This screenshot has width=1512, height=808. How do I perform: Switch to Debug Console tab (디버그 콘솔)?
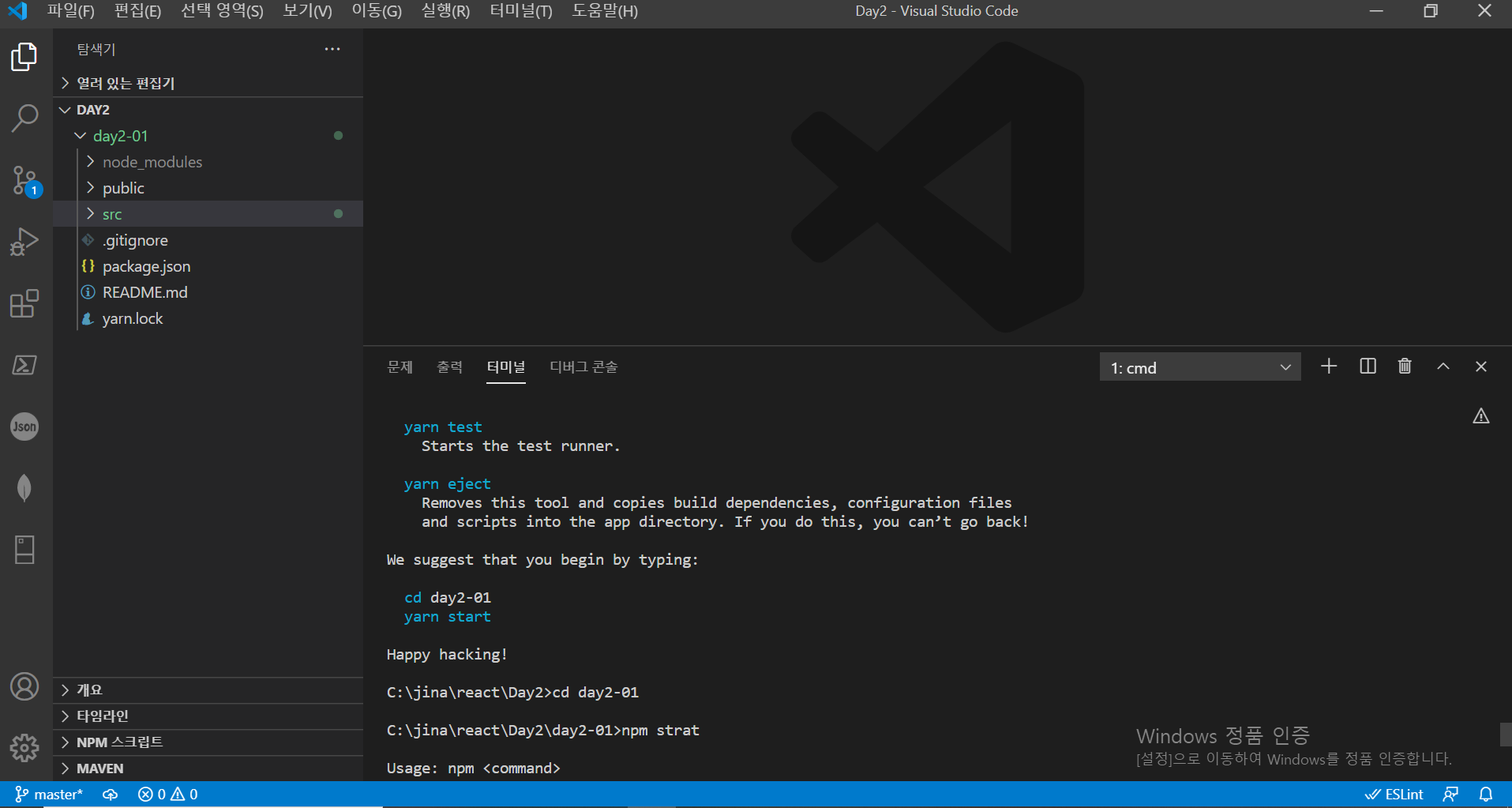click(x=583, y=367)
